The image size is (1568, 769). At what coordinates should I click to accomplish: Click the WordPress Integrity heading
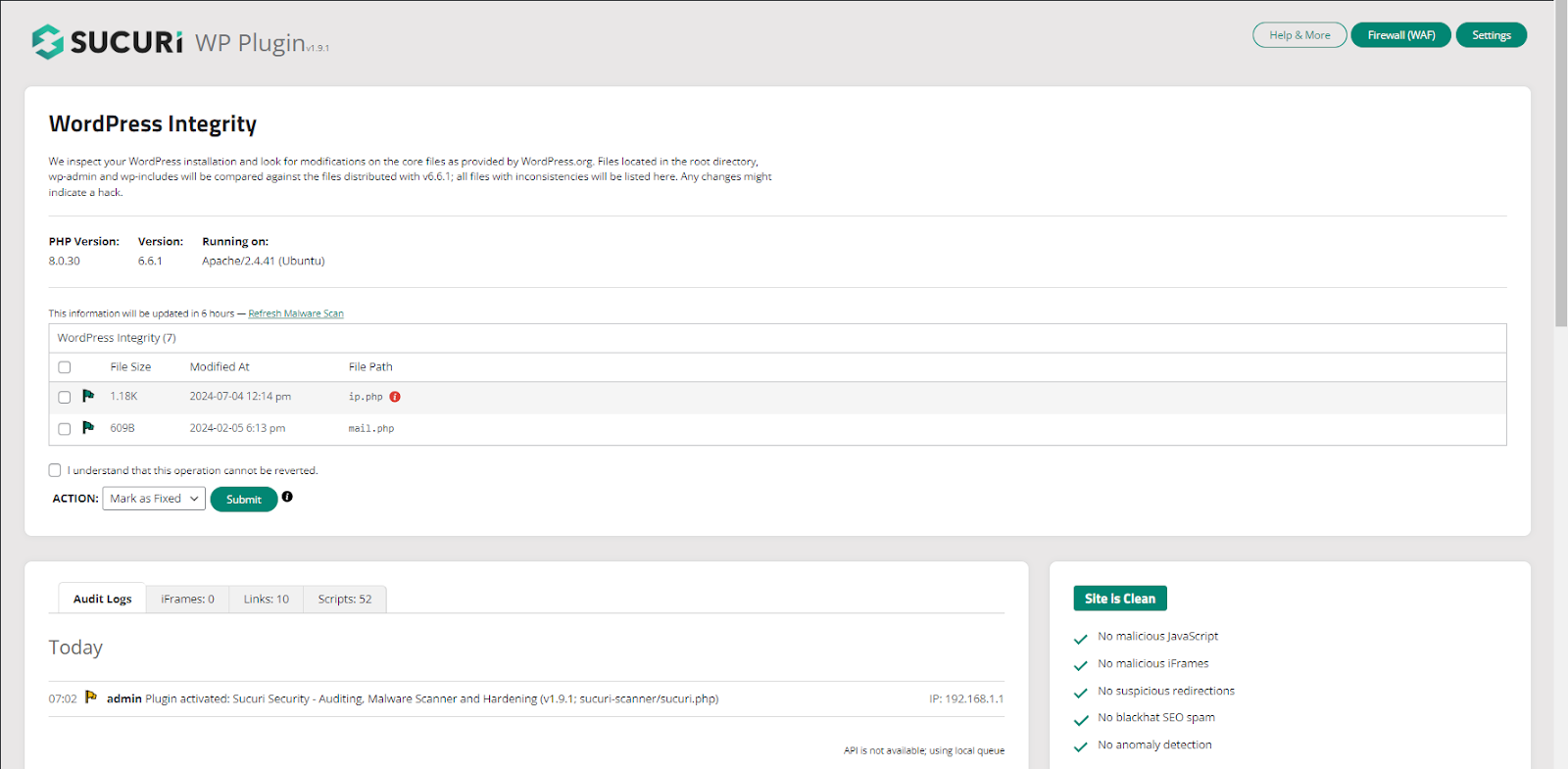point(153,124)
